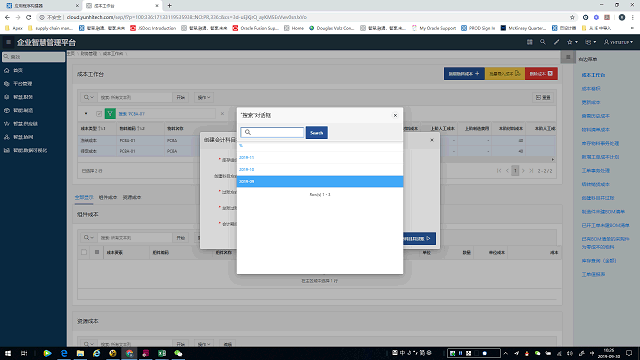This screenshot has width=640, height=360.
Task: Select the % entry in result list
Action: pyautogui.click(x=320, y=146)
